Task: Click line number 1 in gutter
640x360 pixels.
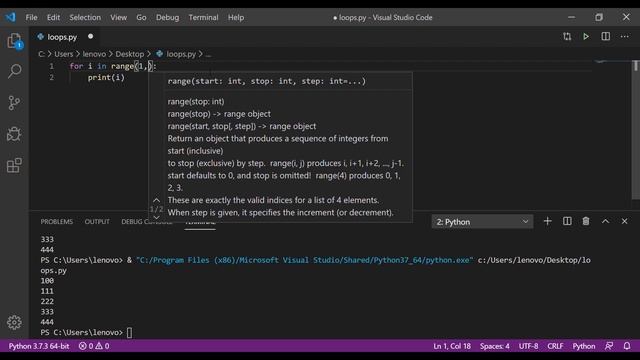Action: pyautogui.click(x=51, y=66)
